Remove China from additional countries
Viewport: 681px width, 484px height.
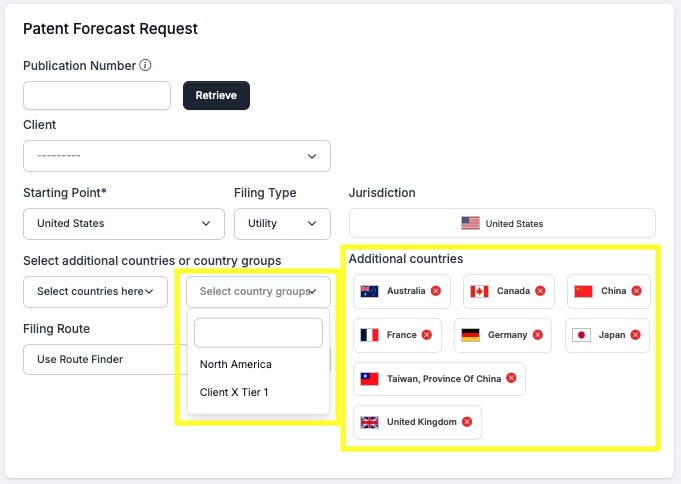pyautogui.click(x=637, y=291)
